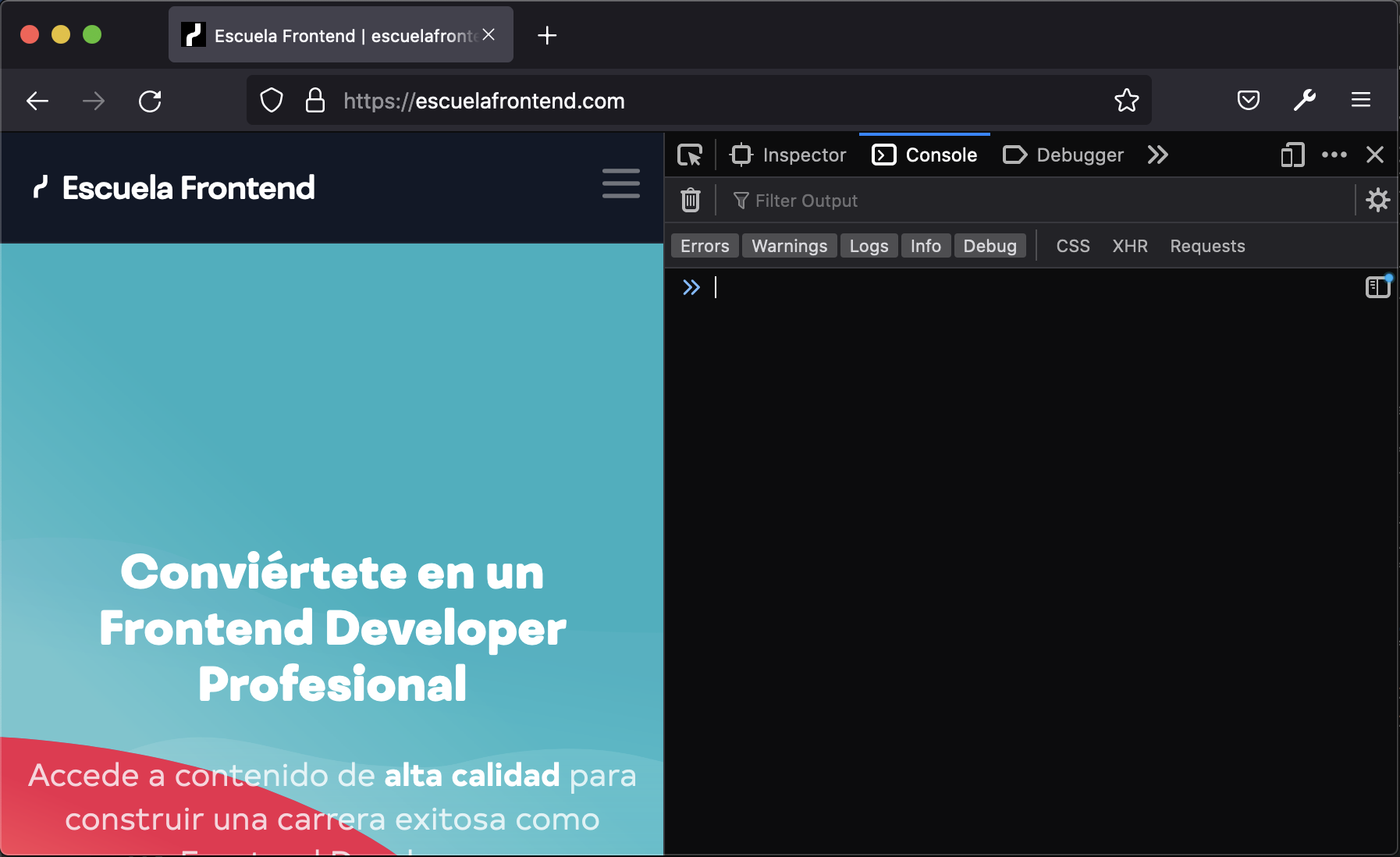The width and height of the screenshot is (1400, 857).
Task: Click the Escuela Frontend logo
Action: pyautogui.click(x=172, y=187)
